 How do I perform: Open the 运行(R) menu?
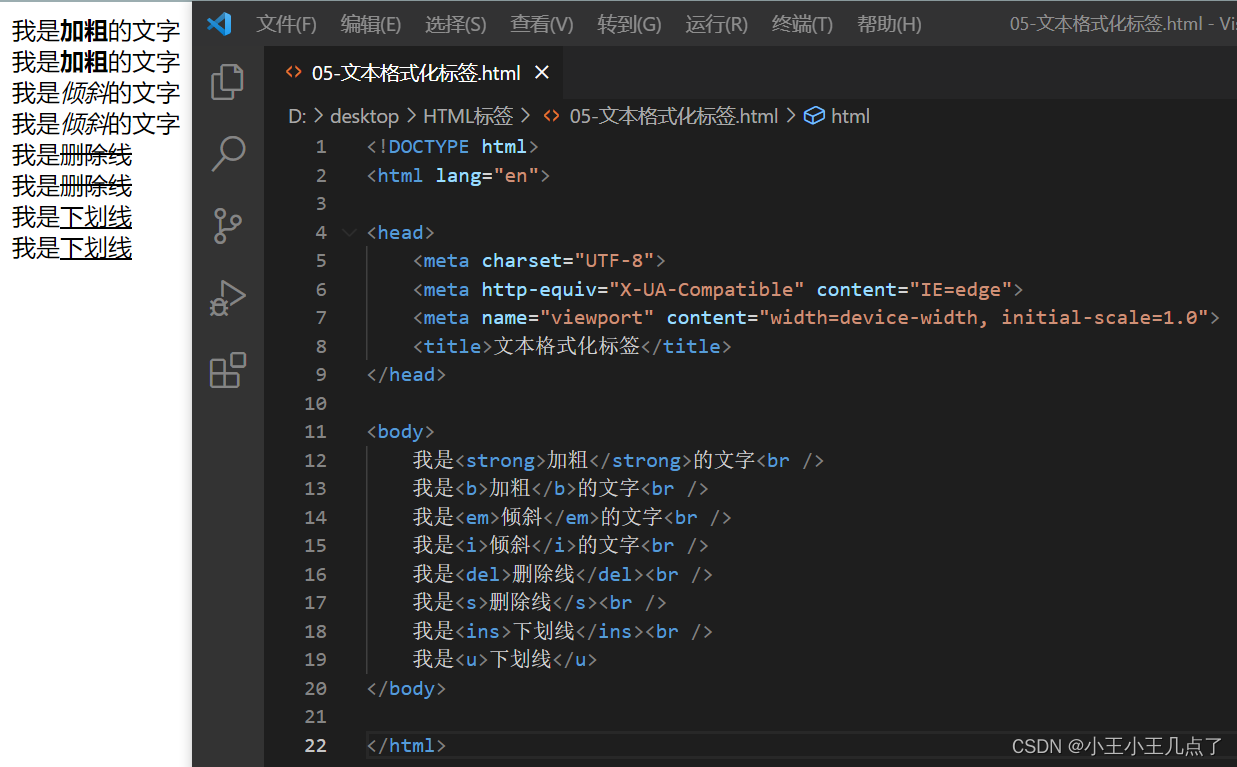click(716, 24)
